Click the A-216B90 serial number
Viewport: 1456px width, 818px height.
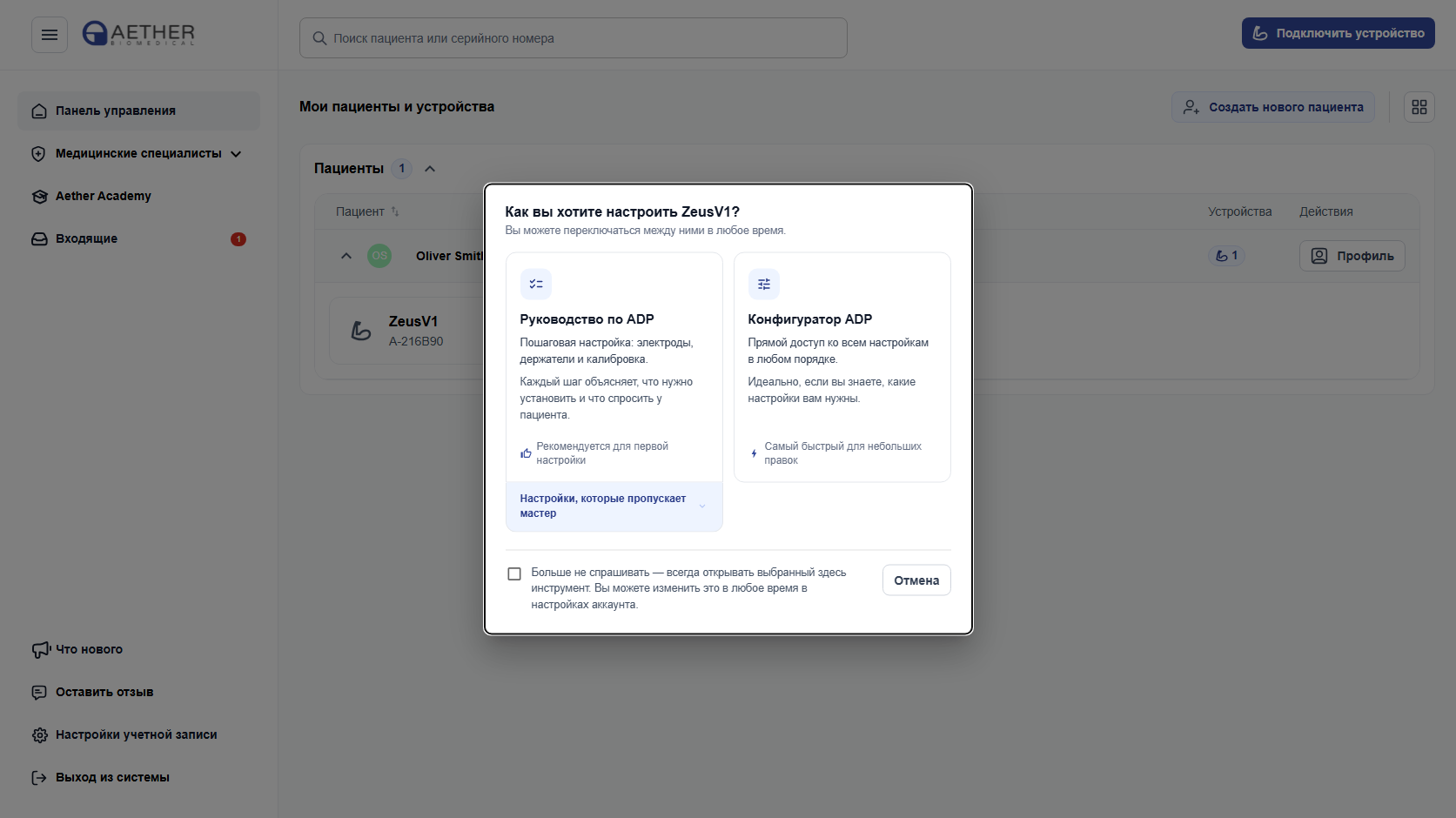pos(416,342)
